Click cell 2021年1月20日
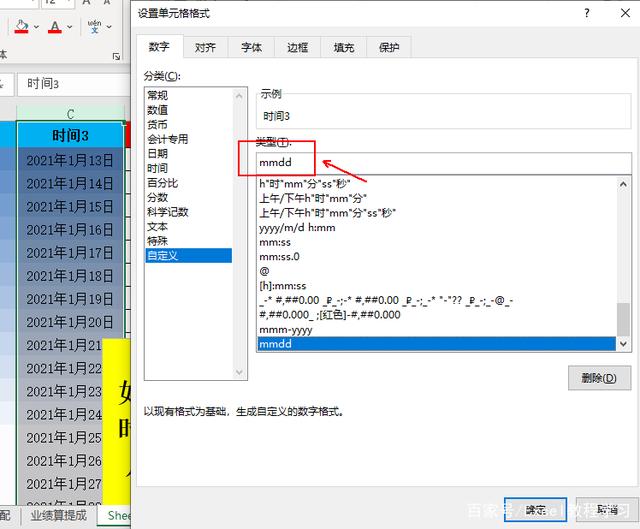This screenshot has width=640, height=529. tap(70, 322)
